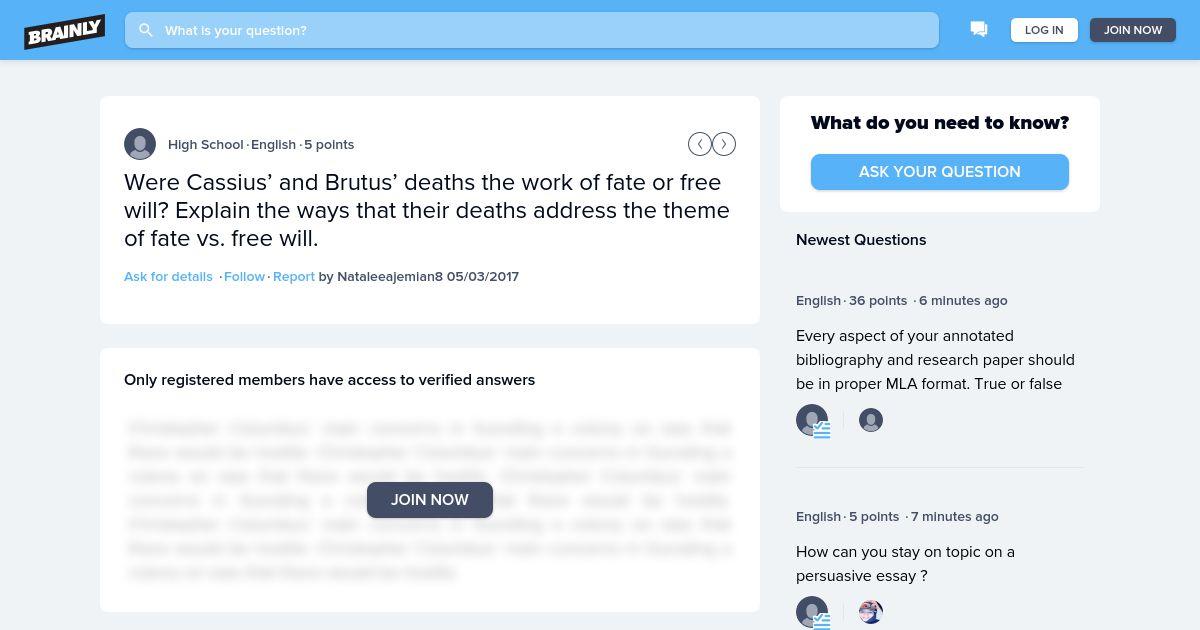
Task: Open the question asker's avatar
Action: click(x=140, y=144)
